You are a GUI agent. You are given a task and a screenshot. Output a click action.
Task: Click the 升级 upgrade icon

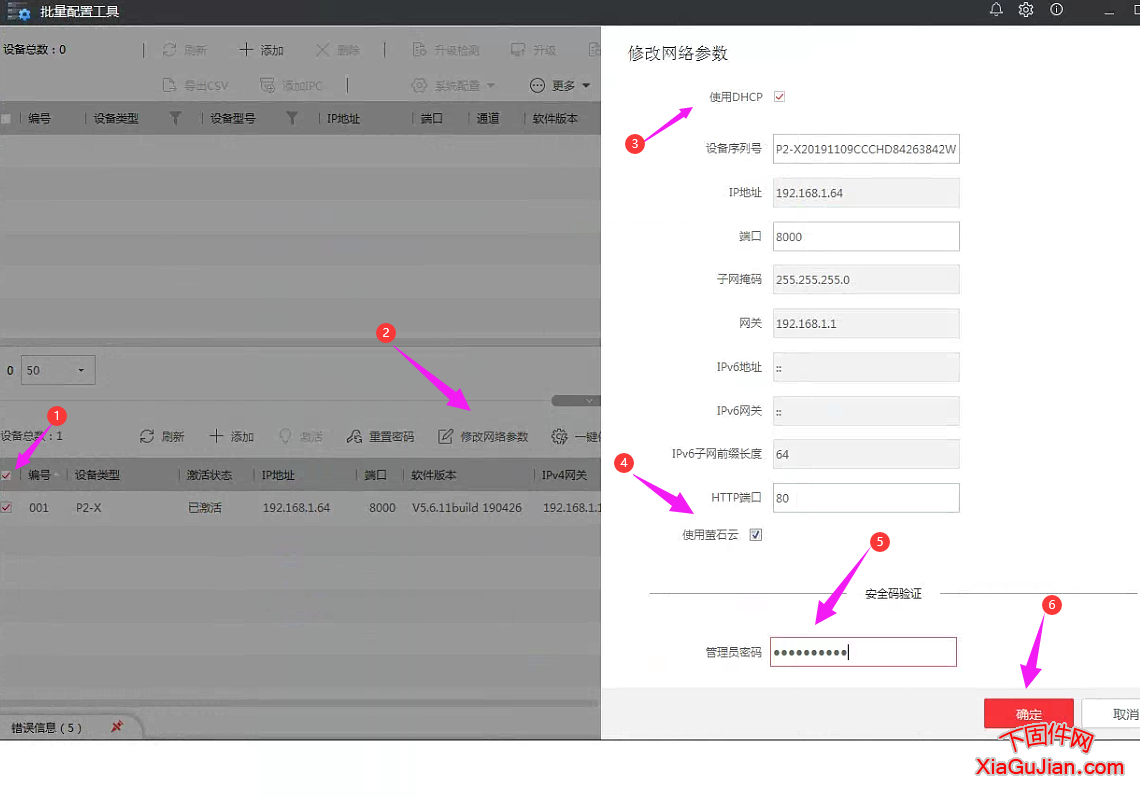coord(518,49)
